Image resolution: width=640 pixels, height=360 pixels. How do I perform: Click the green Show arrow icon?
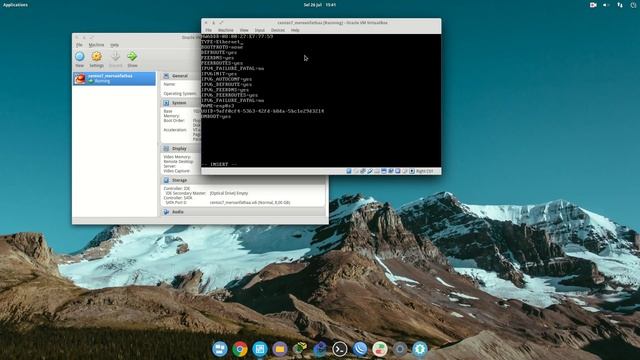click(x=132, y=56)
